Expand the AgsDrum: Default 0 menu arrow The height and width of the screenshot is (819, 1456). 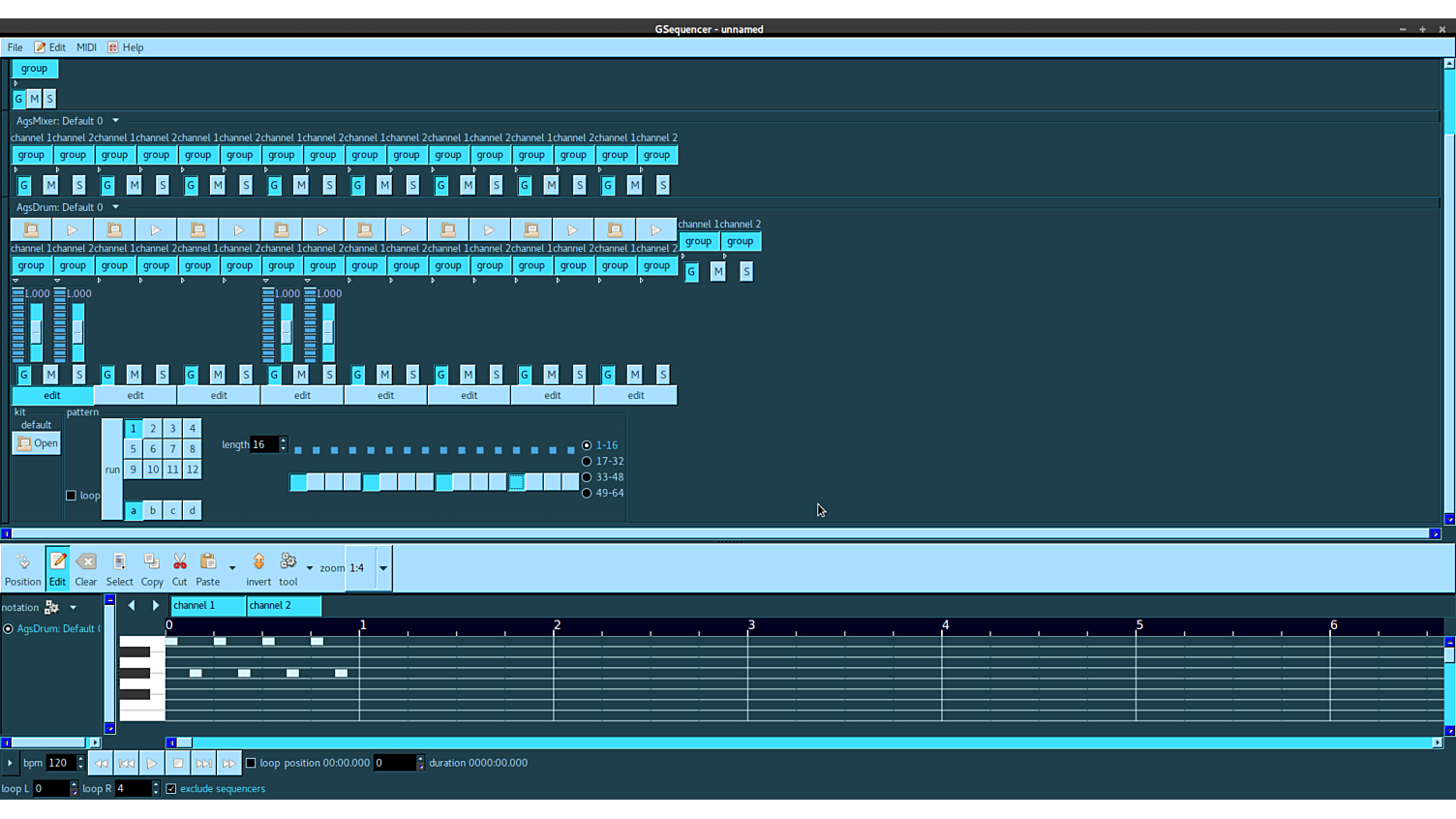coord(115,207)
